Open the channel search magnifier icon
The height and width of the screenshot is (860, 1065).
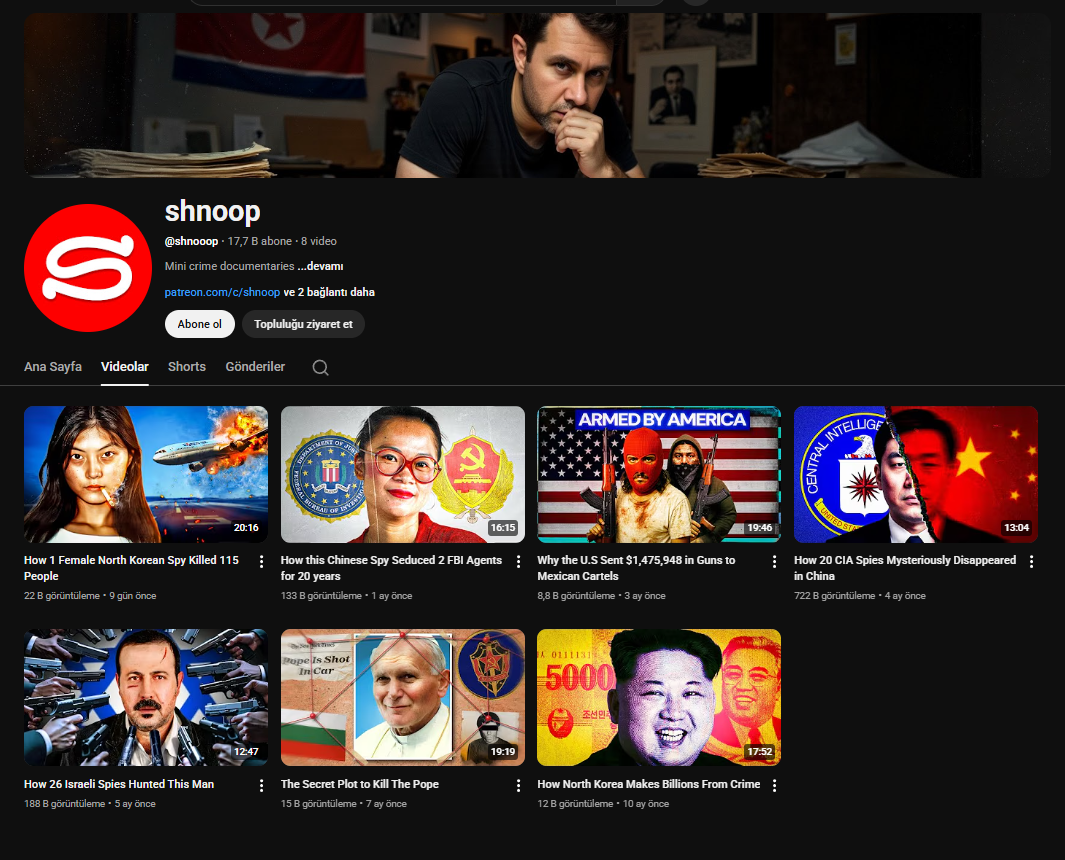(x=321, y=368)
